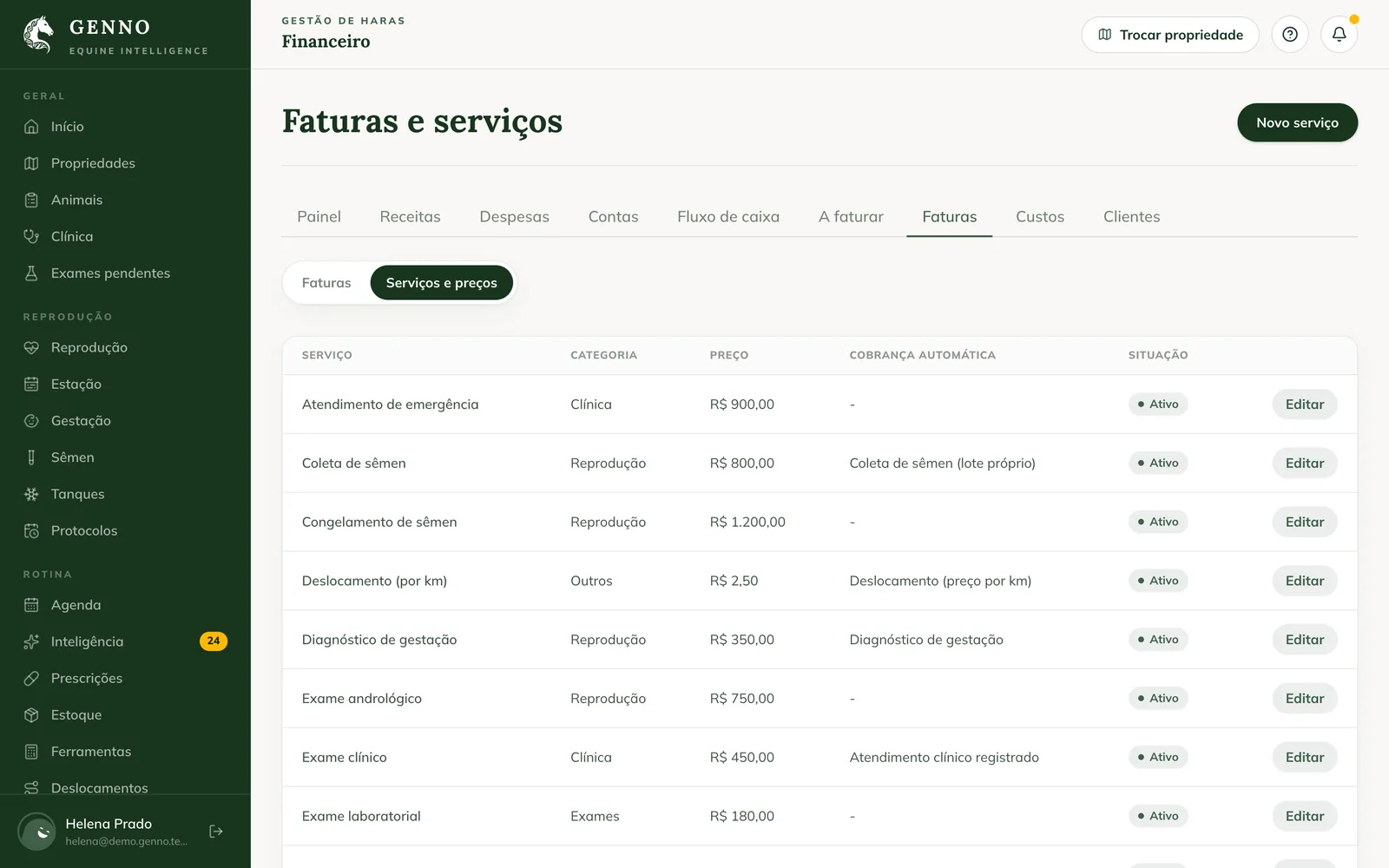Click the Trocar propriedade button

pyautogui.click(x=1170, y=35)
